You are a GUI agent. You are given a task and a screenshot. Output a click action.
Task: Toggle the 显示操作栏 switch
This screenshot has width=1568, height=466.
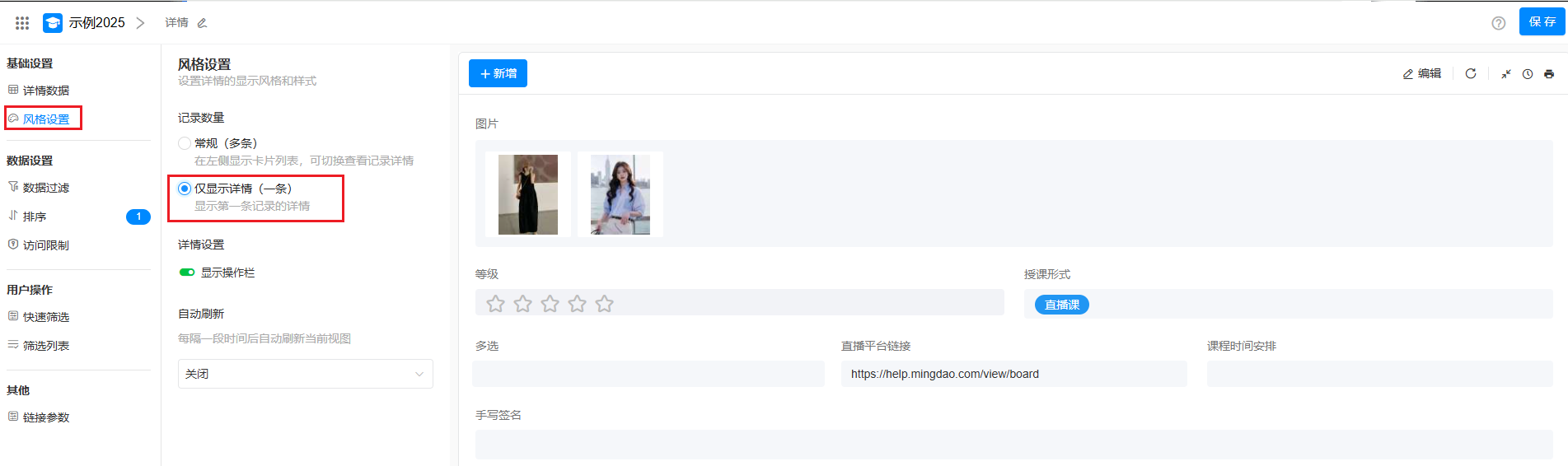click(187, 273)
